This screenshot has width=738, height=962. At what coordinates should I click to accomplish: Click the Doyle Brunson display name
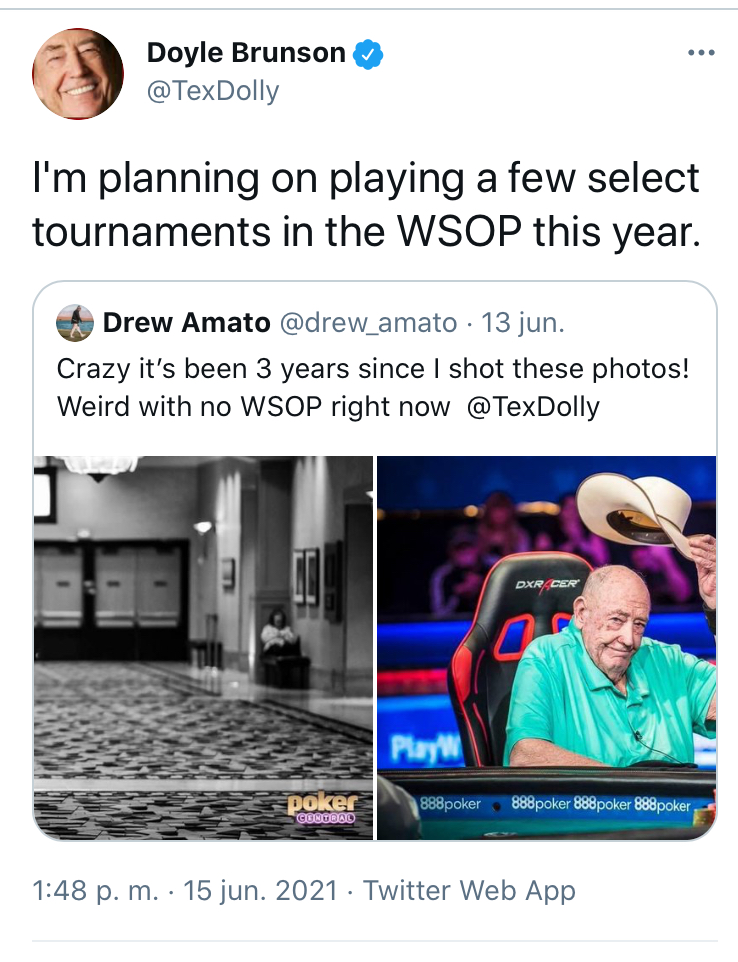[x=246, y=53]
